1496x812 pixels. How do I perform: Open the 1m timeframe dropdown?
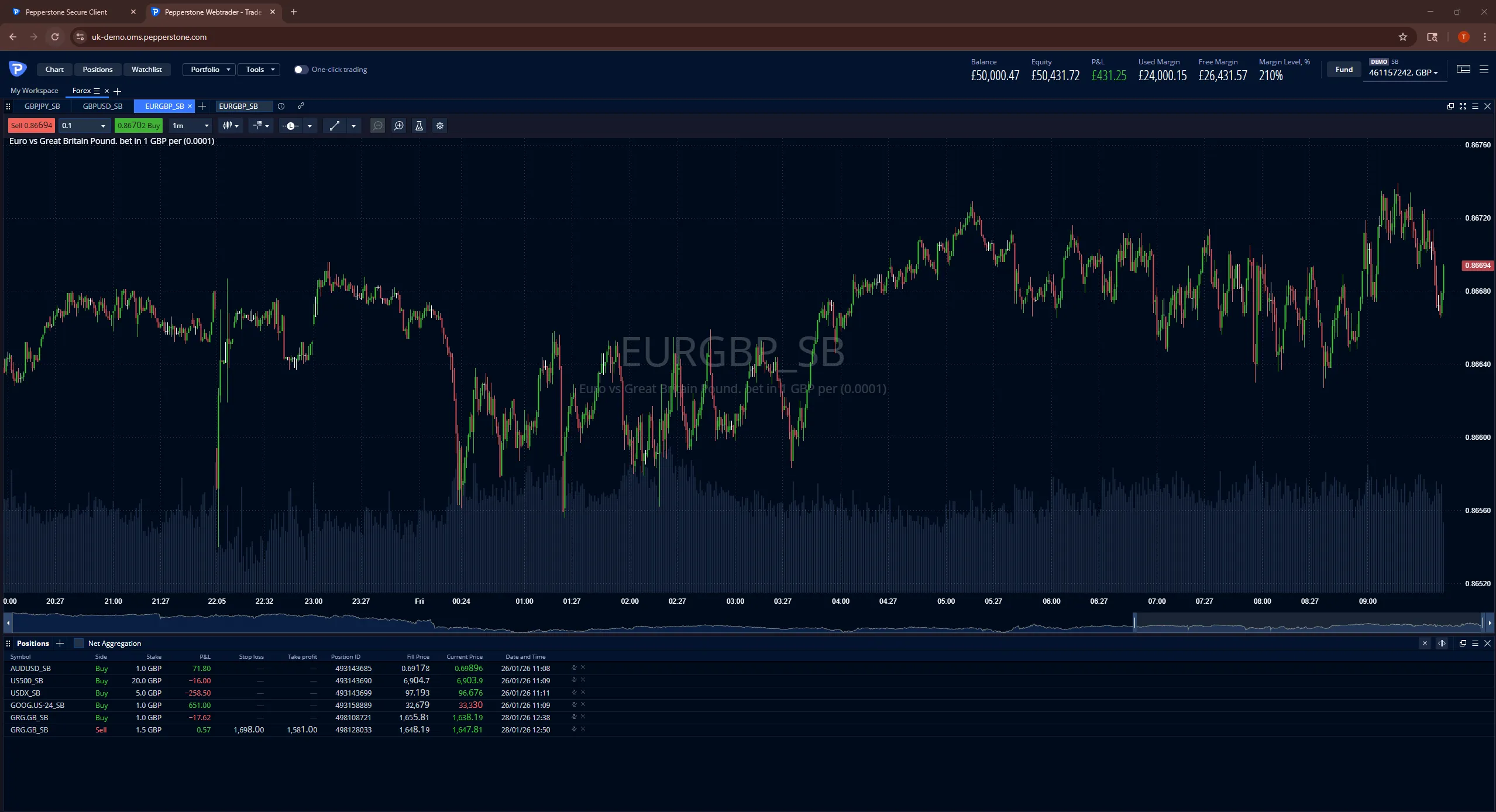pyautogui.click(x=189, y=126)
